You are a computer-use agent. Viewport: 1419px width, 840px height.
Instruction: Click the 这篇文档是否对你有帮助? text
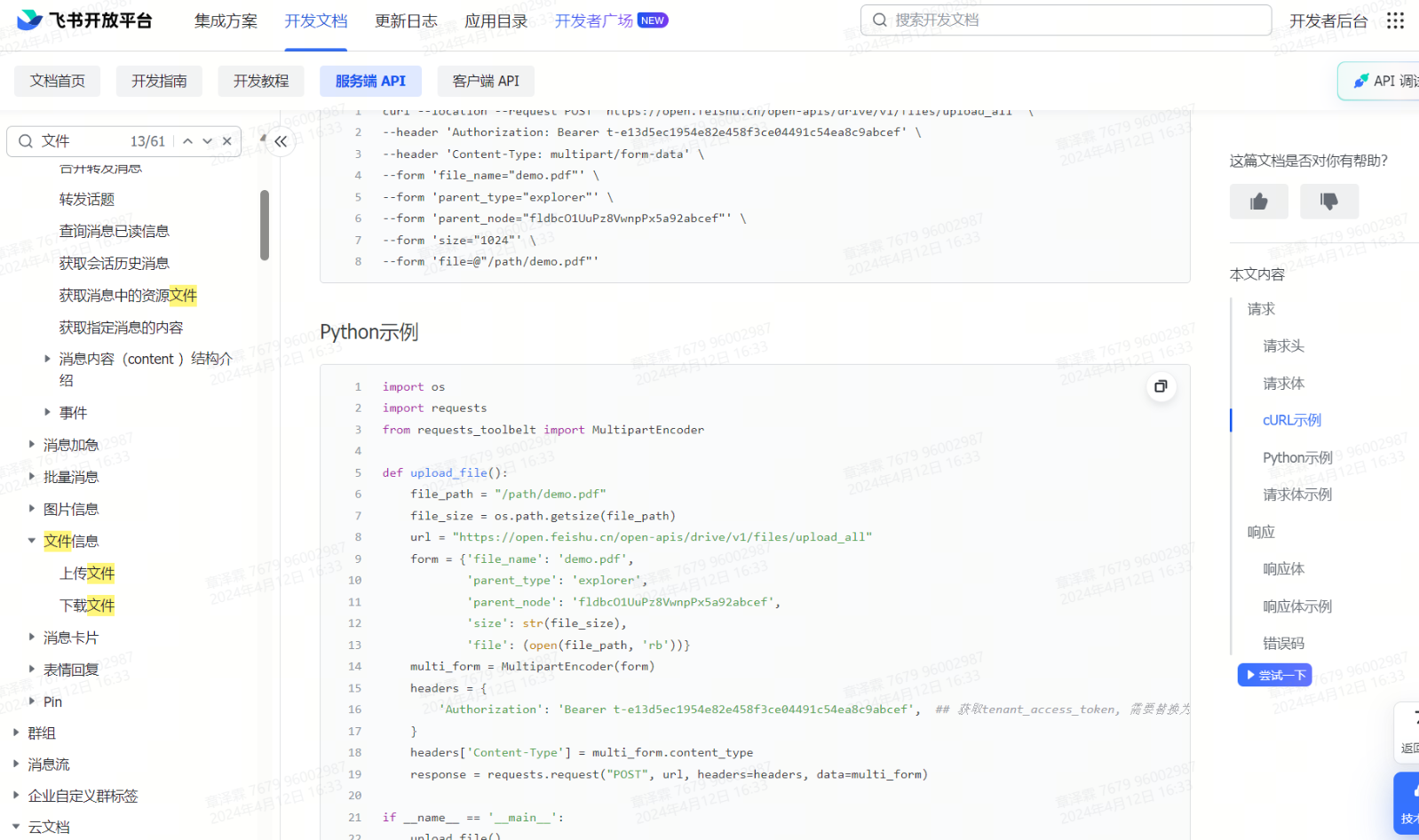[x=1308, y=161]
